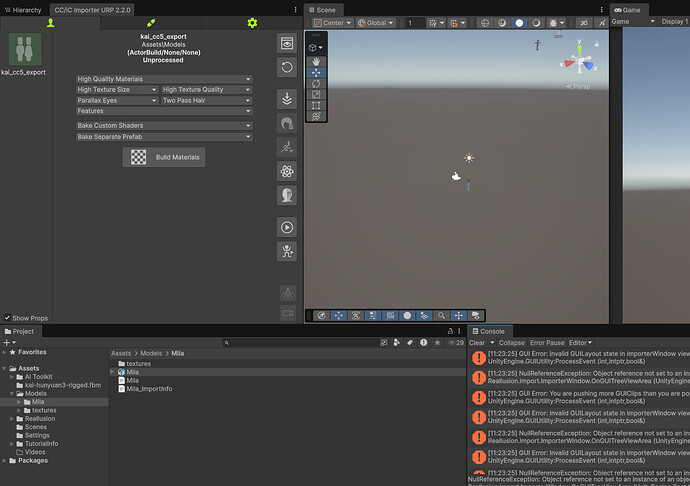690x486 pixels.
Task: Click the magnifier icon in Scene bottom overlay bar
Action: coord(441,316)
